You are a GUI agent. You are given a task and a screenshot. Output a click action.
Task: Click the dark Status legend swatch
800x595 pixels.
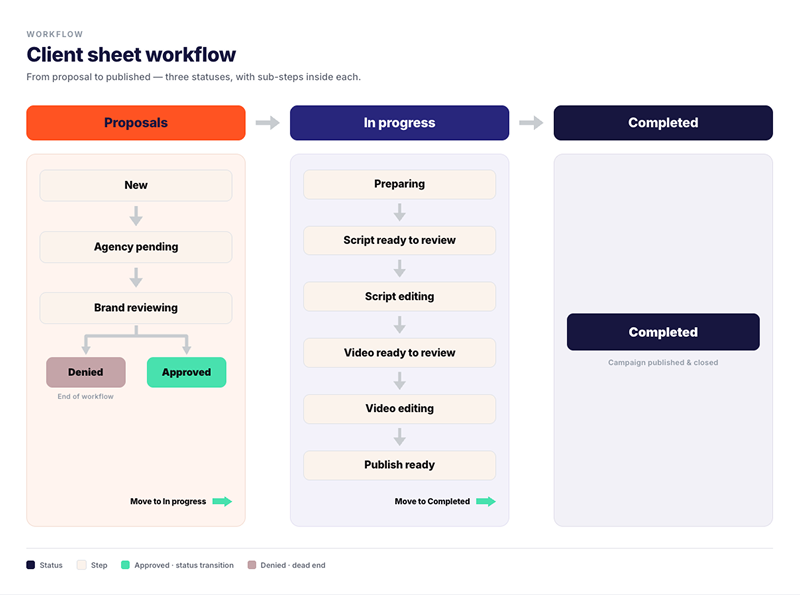(x=31, y=565)
